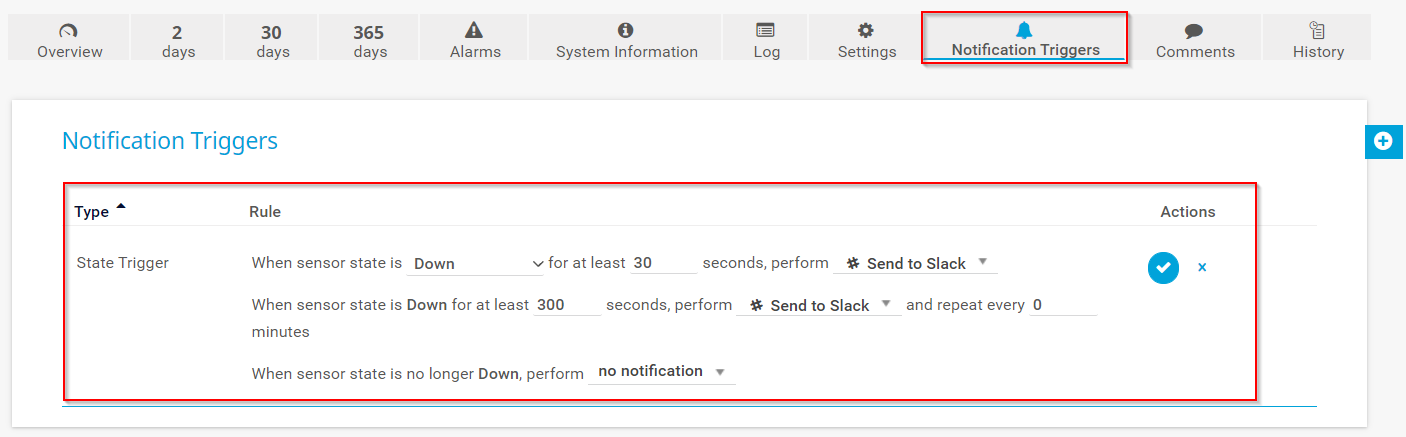Click the Settings gear icon
Screen dimensions: 1406x437
tap(866, 31)
